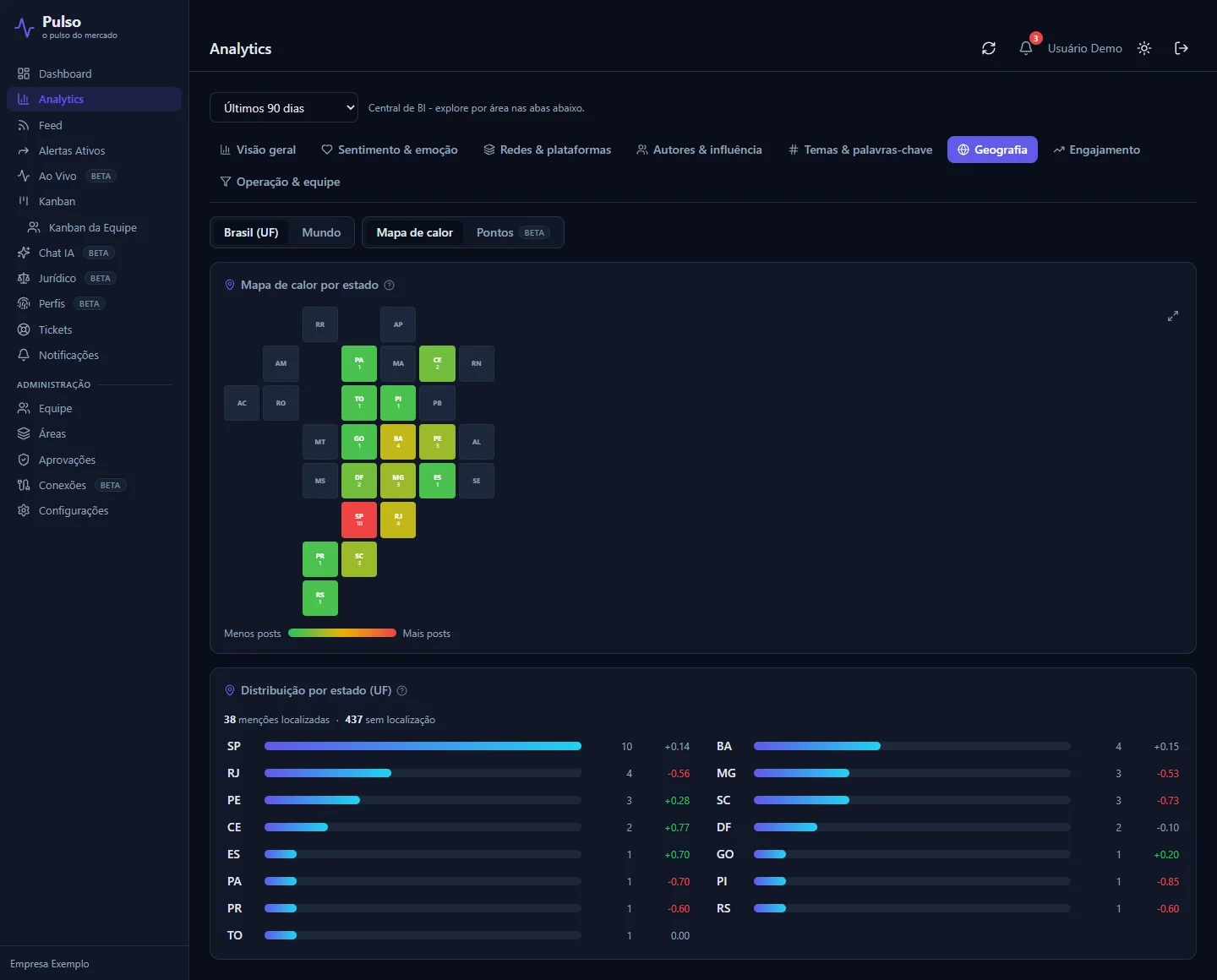Open Redes & plataformas tab

(547, 150)
